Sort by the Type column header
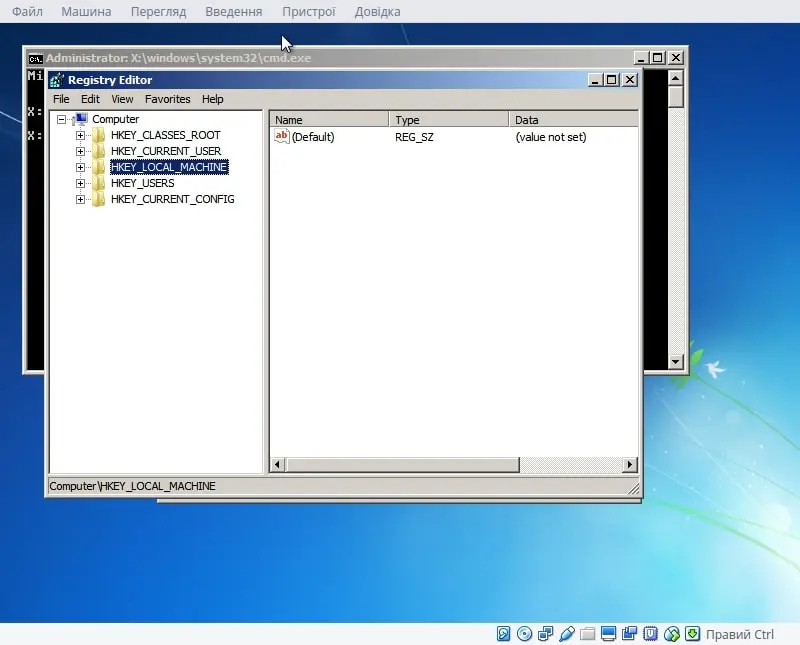This screenshot has width=800, height=645. [449, 120]
